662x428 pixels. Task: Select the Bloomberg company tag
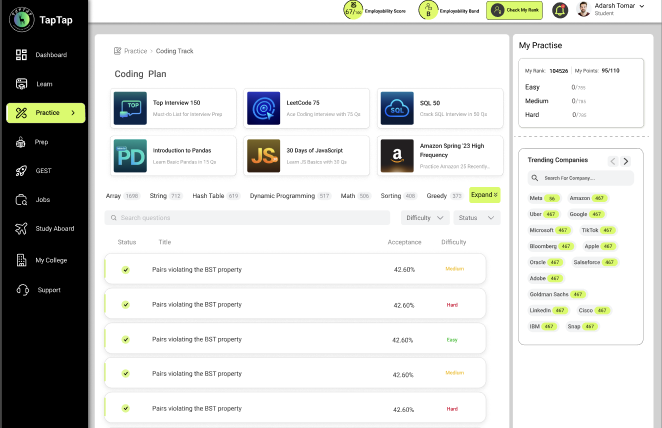[551, 246]
